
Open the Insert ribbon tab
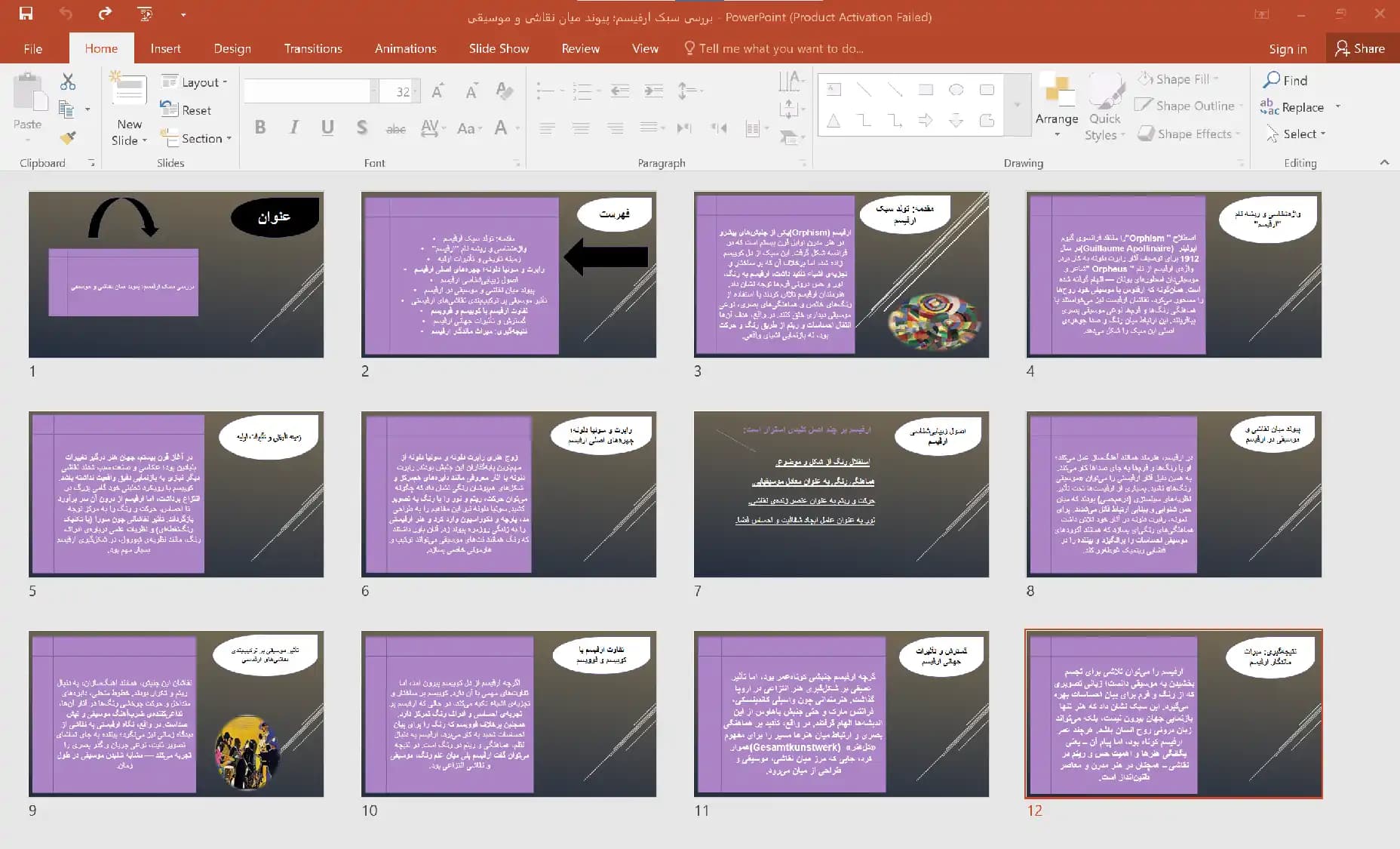165,48
